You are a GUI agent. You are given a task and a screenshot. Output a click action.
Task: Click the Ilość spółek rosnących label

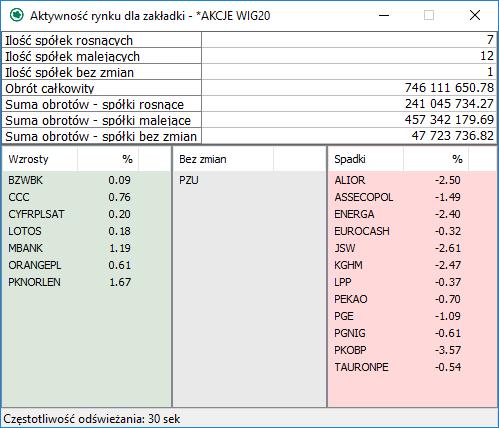(x=69, y=41)
